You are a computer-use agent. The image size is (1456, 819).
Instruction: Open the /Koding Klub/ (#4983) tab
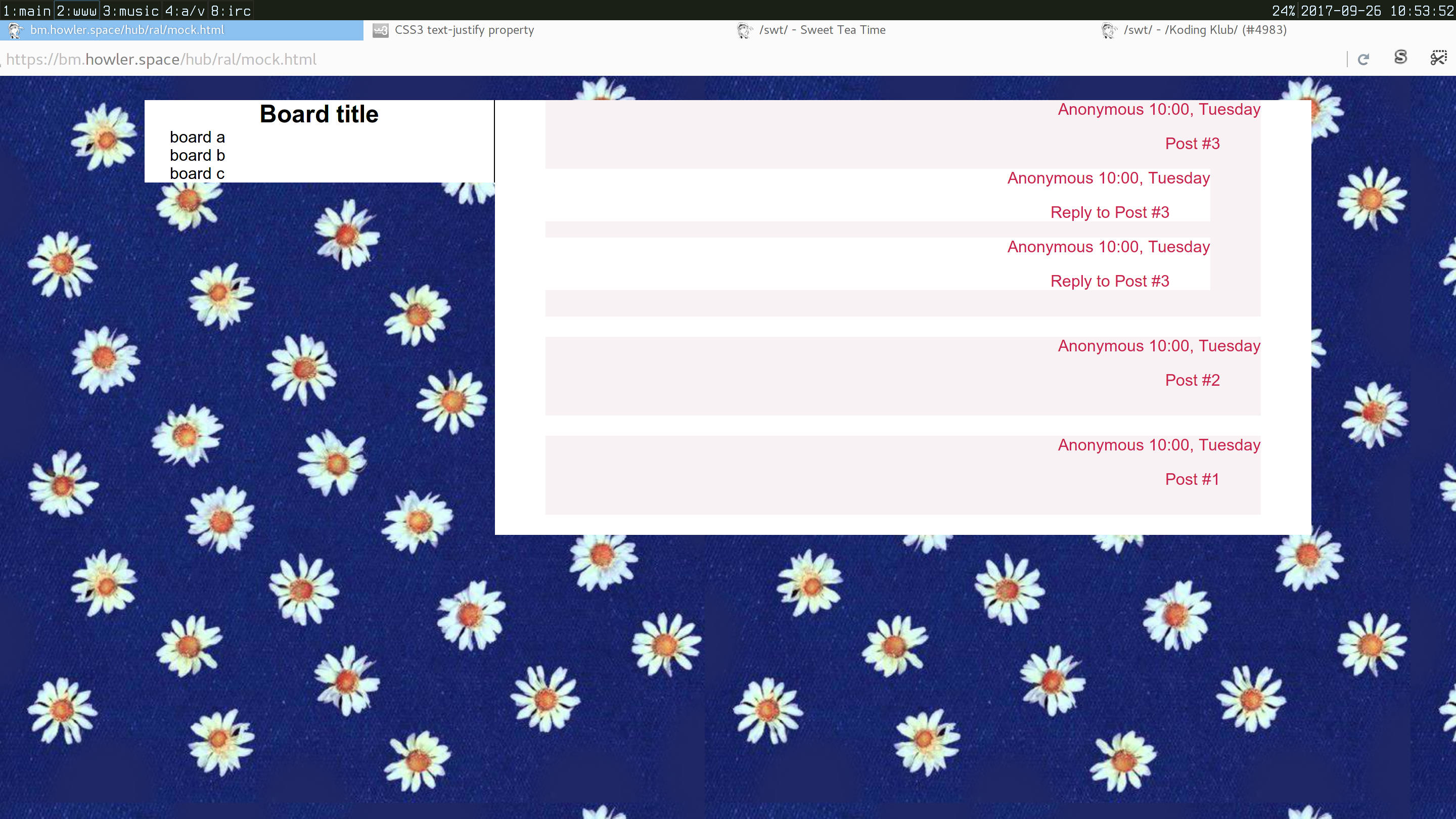1205,30
